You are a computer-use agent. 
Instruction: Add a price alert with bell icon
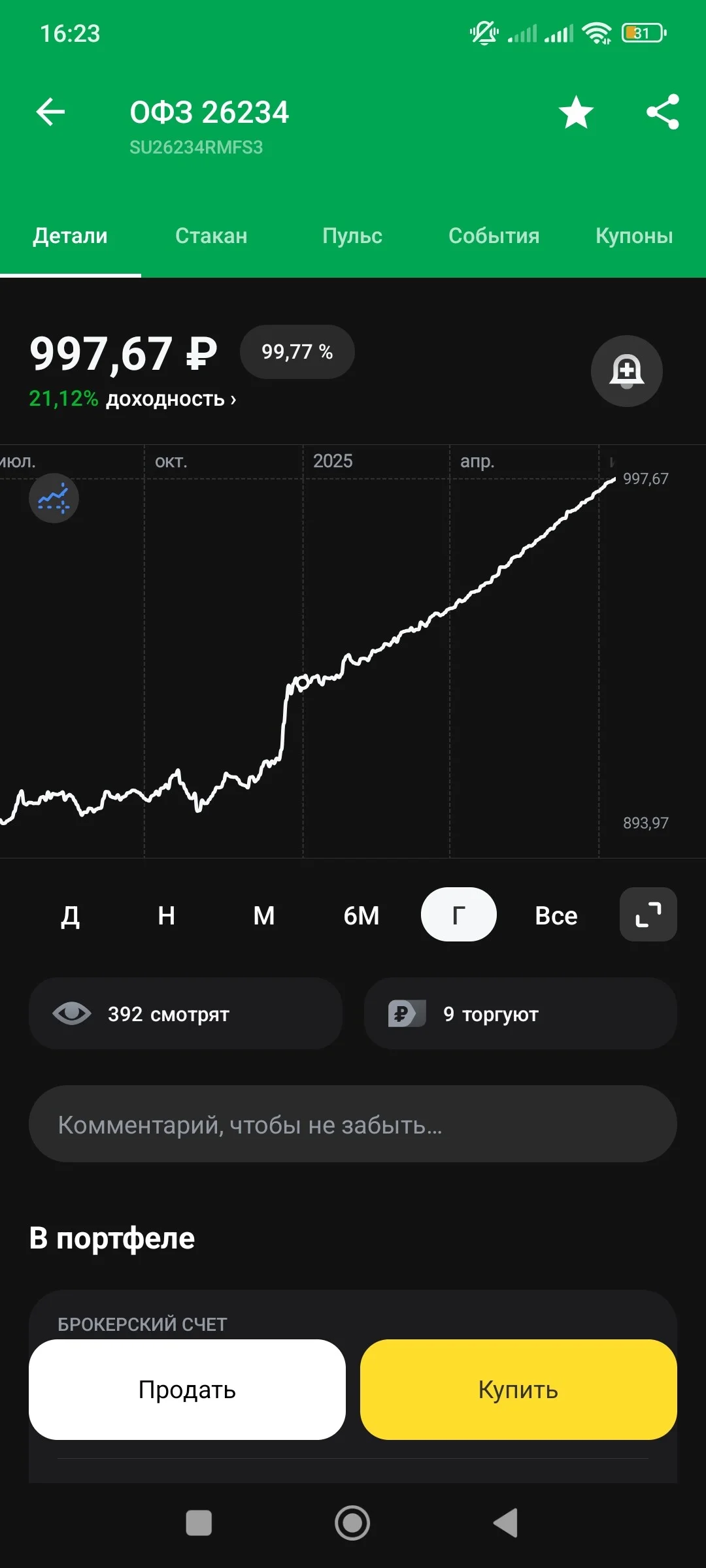627,371
